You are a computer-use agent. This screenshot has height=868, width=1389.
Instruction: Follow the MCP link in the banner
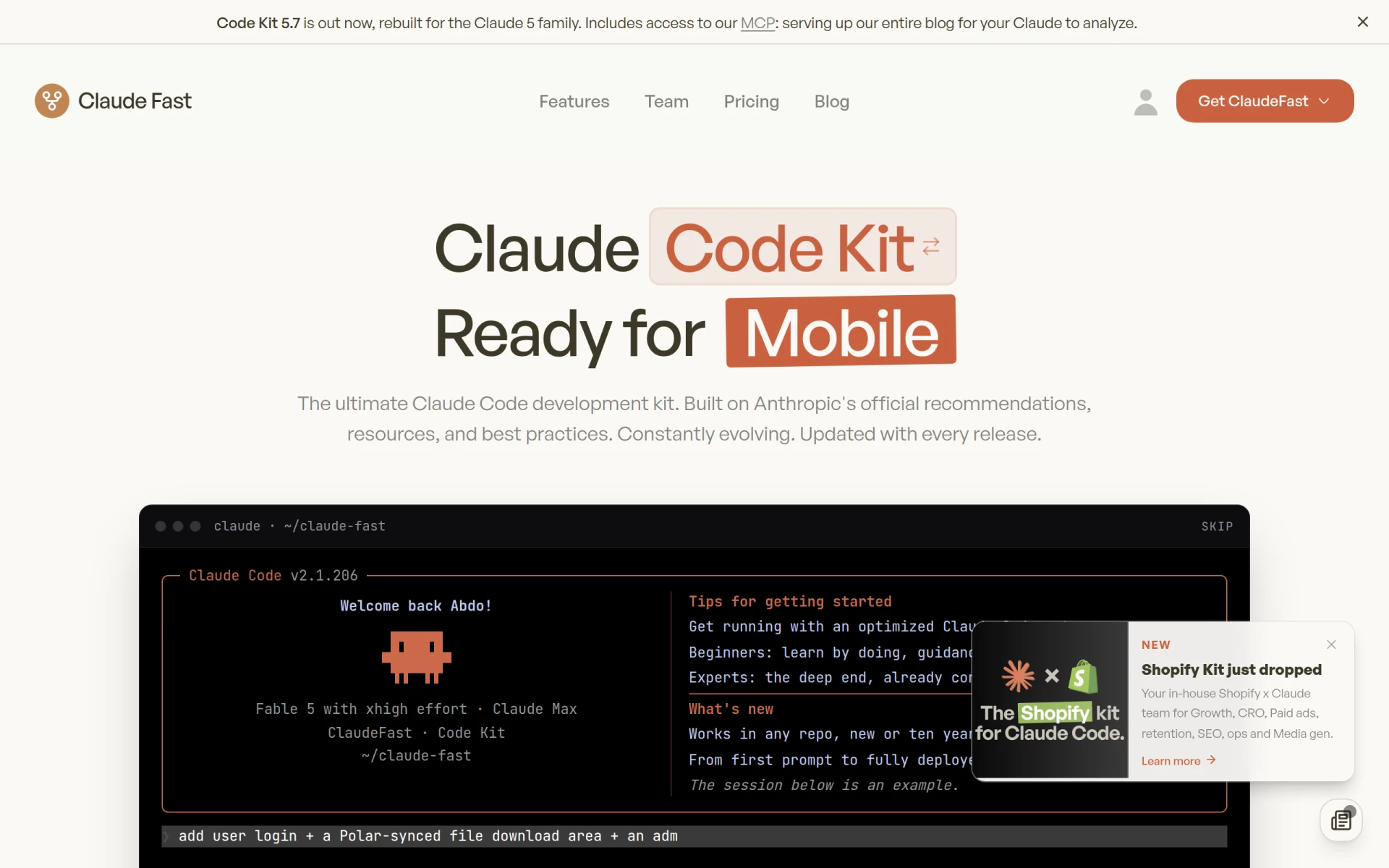click(757, 23)
